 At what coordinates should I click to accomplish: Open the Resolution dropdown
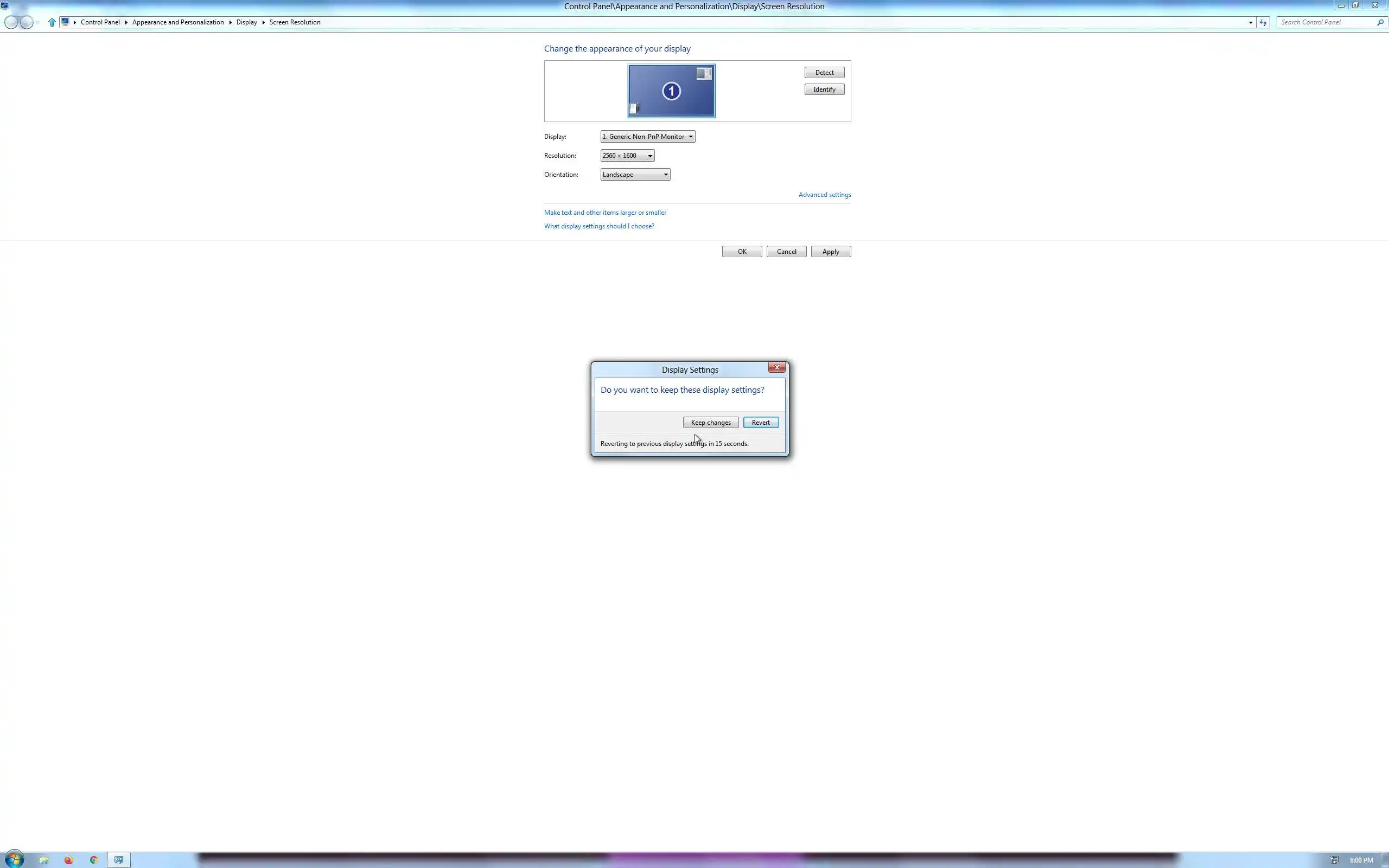627,156
